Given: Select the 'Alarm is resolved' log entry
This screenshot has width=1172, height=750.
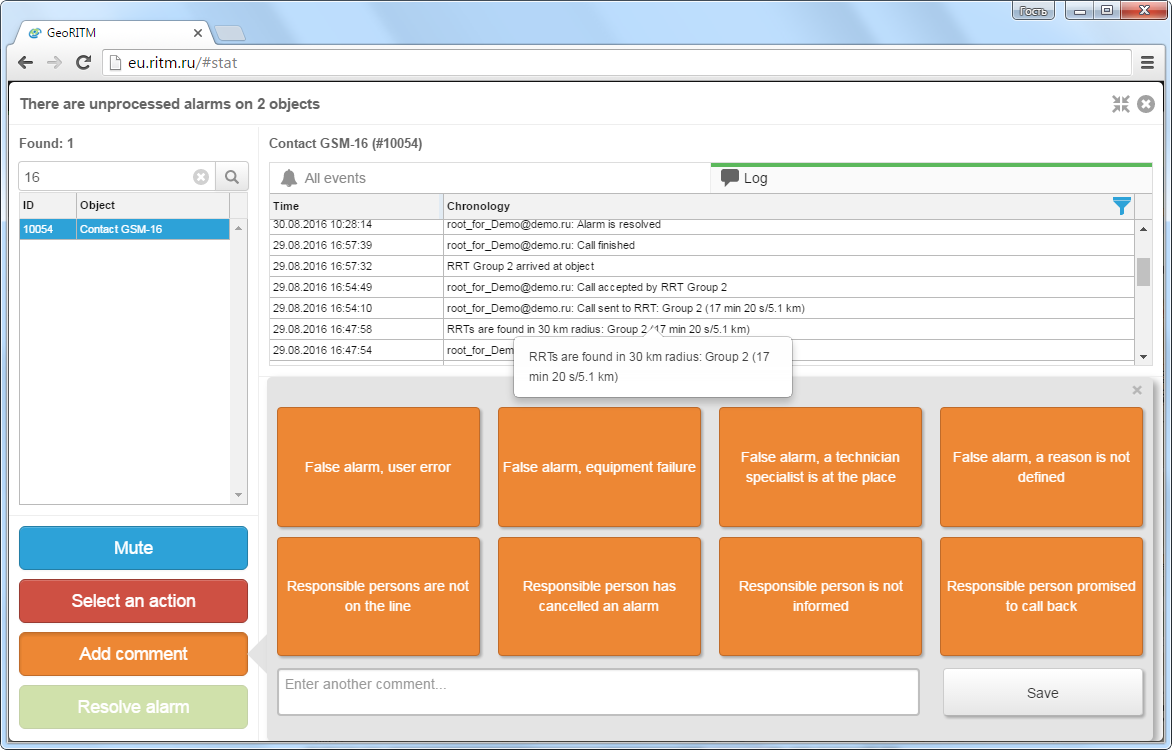Looking at the screenshot, I should tap(702, 225).
